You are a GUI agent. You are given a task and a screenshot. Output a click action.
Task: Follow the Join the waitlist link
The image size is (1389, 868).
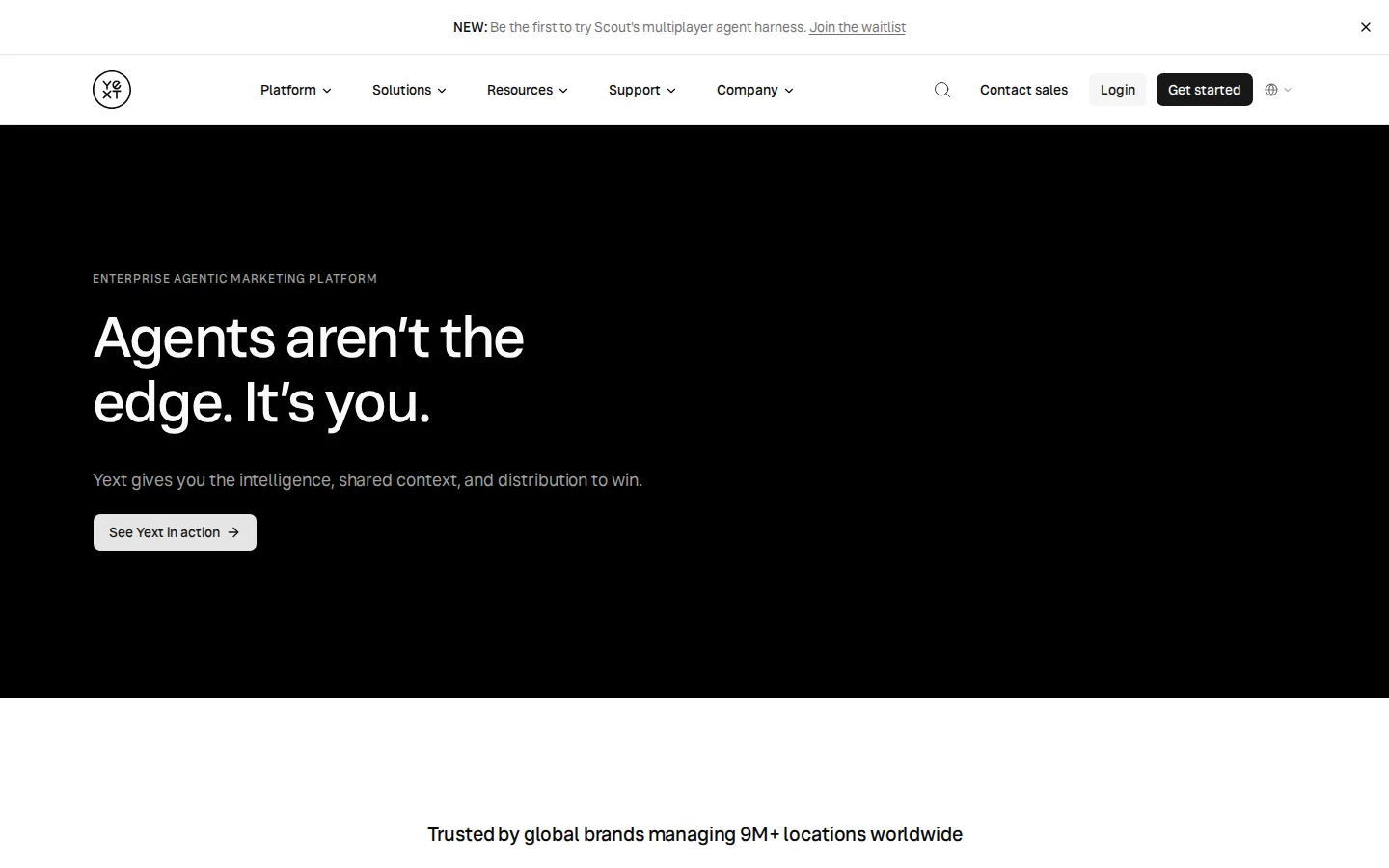(858, 27)
